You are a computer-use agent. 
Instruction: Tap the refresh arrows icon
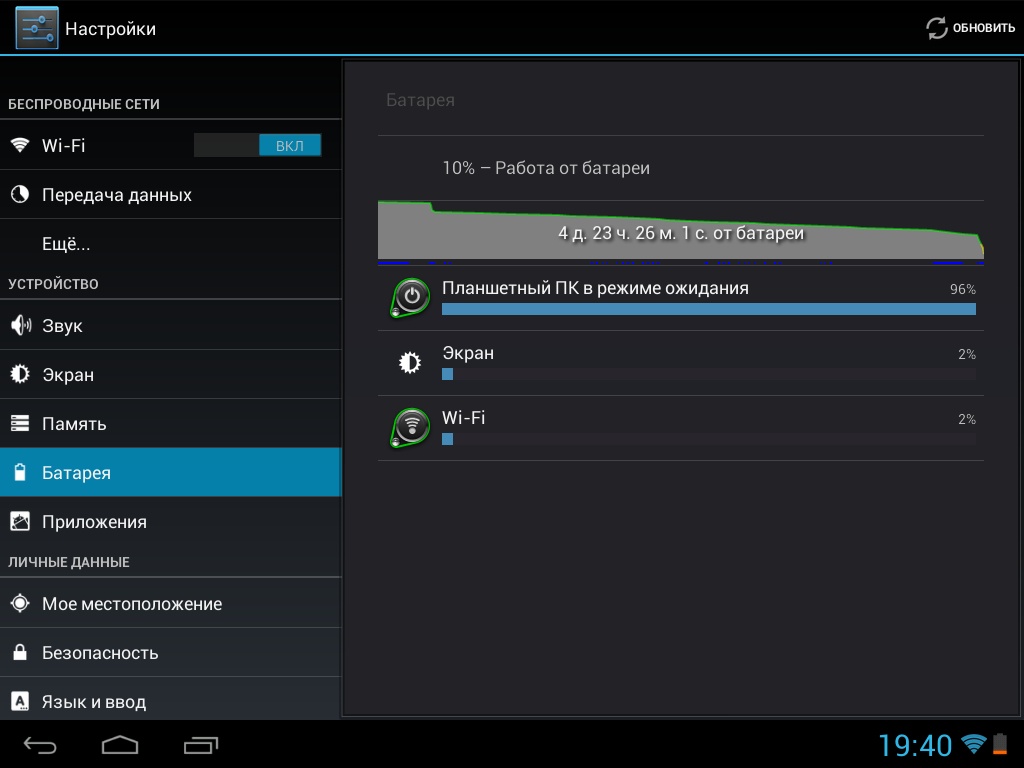937,28
